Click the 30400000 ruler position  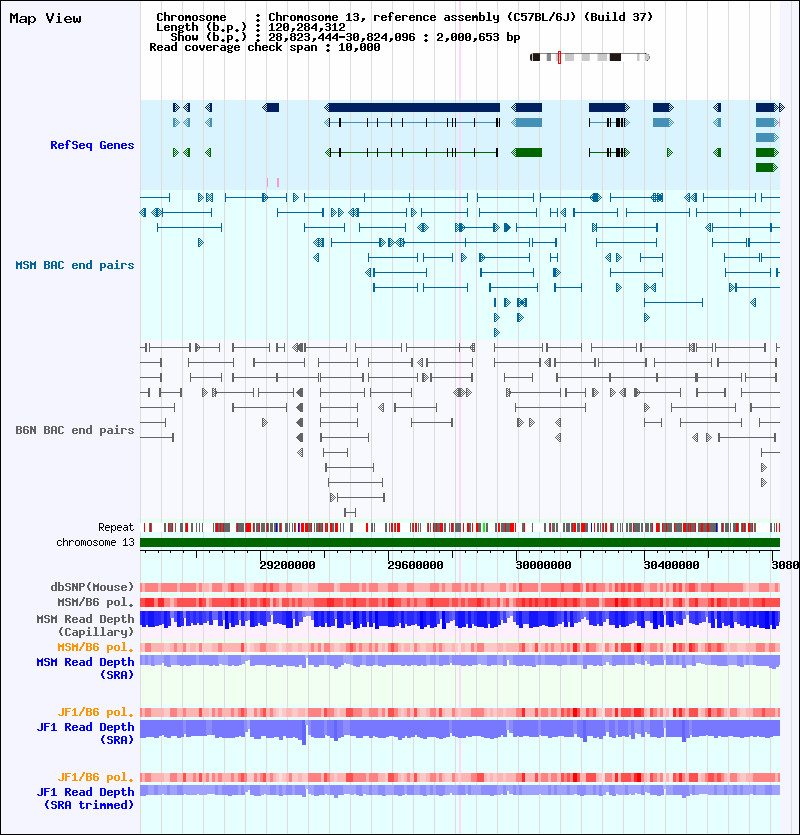671,565
